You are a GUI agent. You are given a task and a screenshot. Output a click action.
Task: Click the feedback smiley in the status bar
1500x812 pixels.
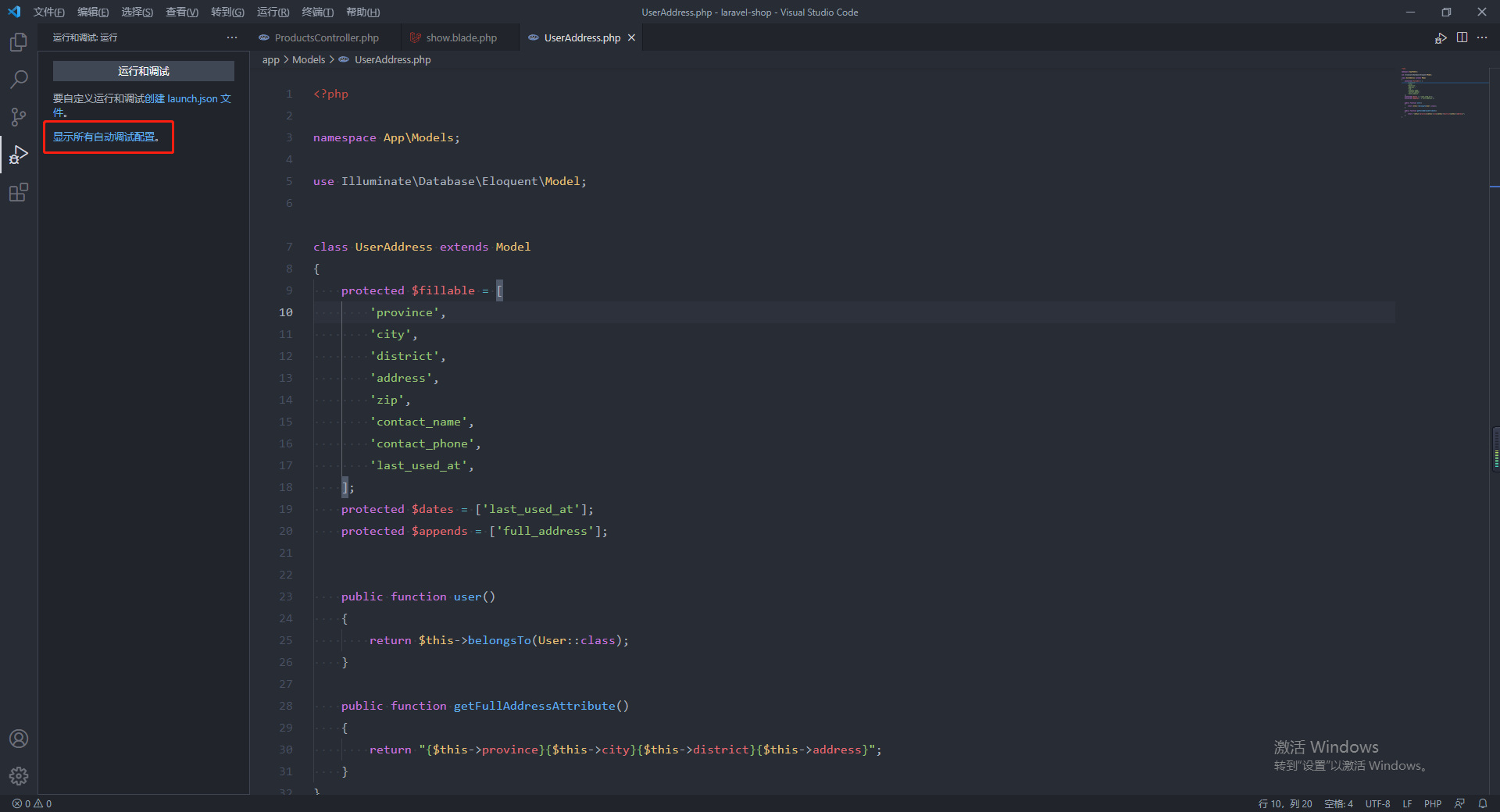point(1460,803)
